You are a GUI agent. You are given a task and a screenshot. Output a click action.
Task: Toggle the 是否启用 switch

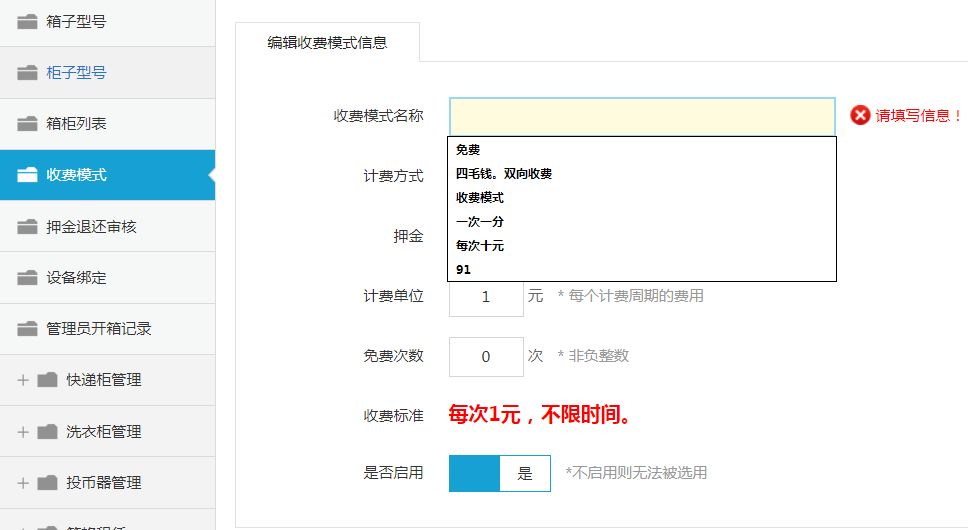click(x=499, y=474)
